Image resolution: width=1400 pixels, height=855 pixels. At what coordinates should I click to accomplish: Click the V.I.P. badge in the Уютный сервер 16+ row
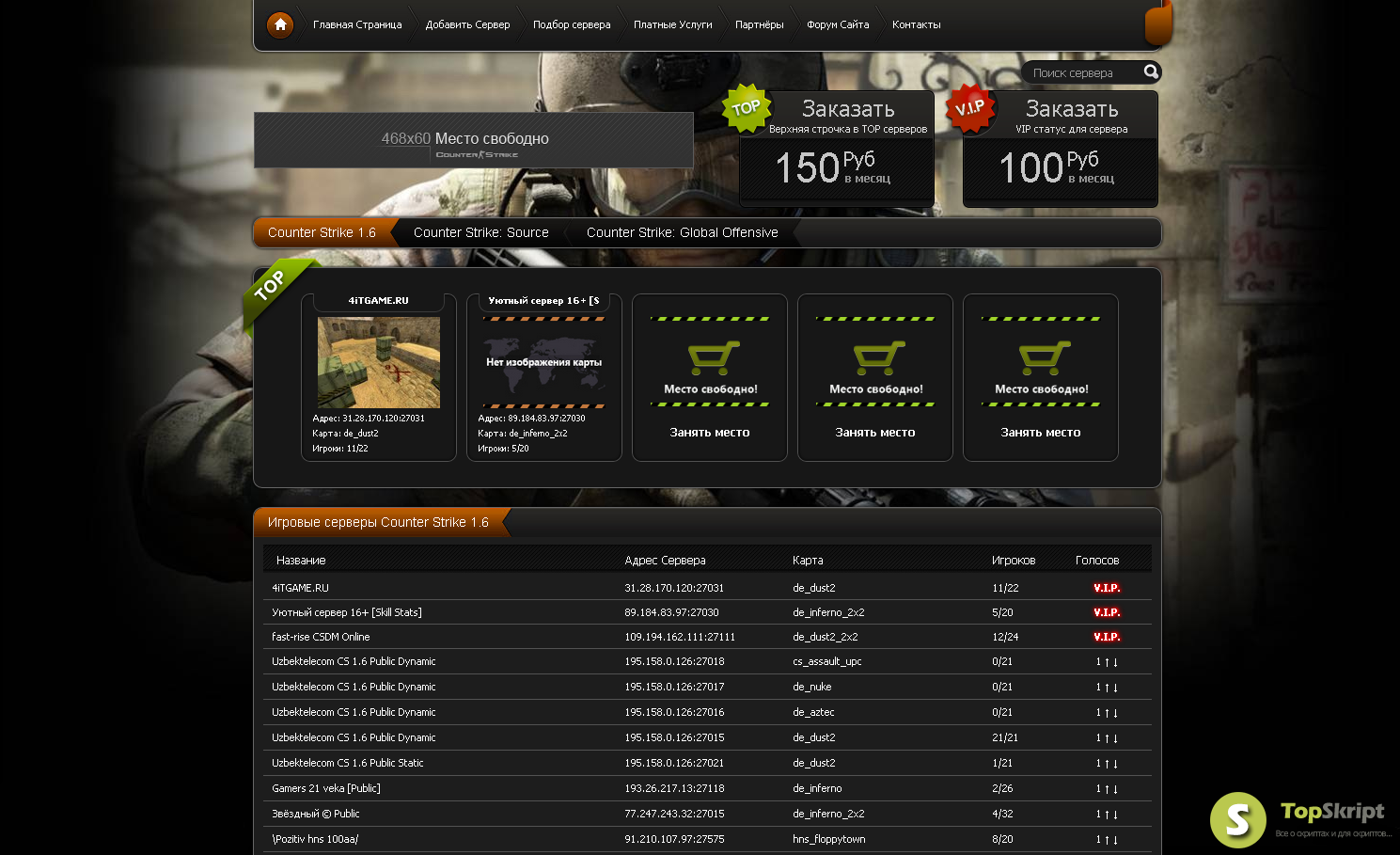pos(1107,612)
